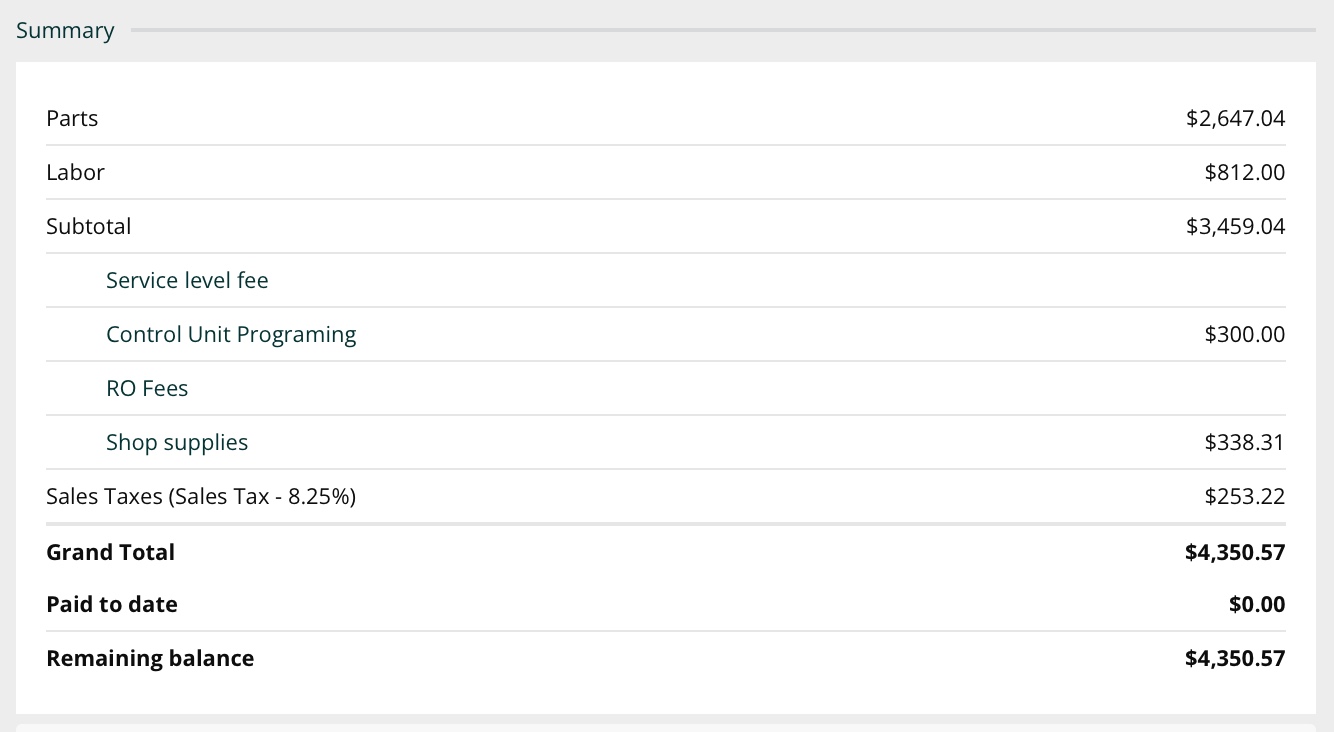This screenshot has height=732, width=1334.
Task: Click the Summary section heading
Action: click(x=65, y=31)
